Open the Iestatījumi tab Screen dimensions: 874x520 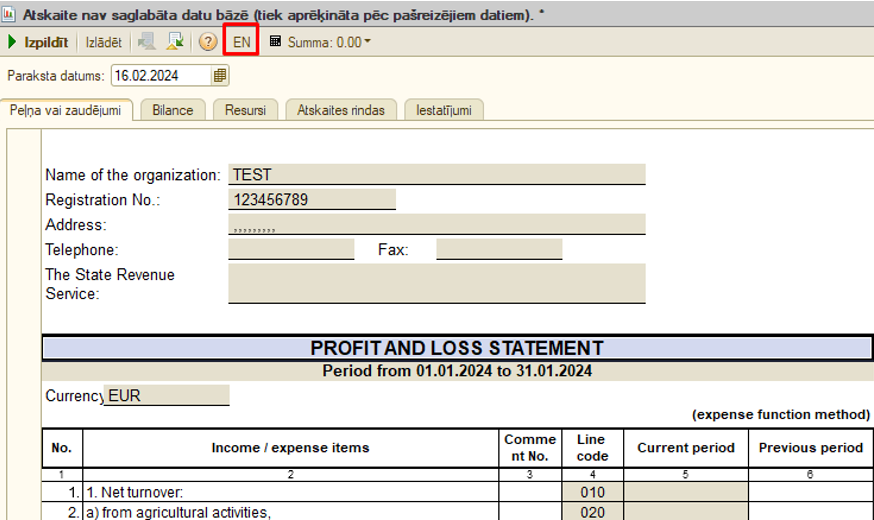[x=444, y=110]
